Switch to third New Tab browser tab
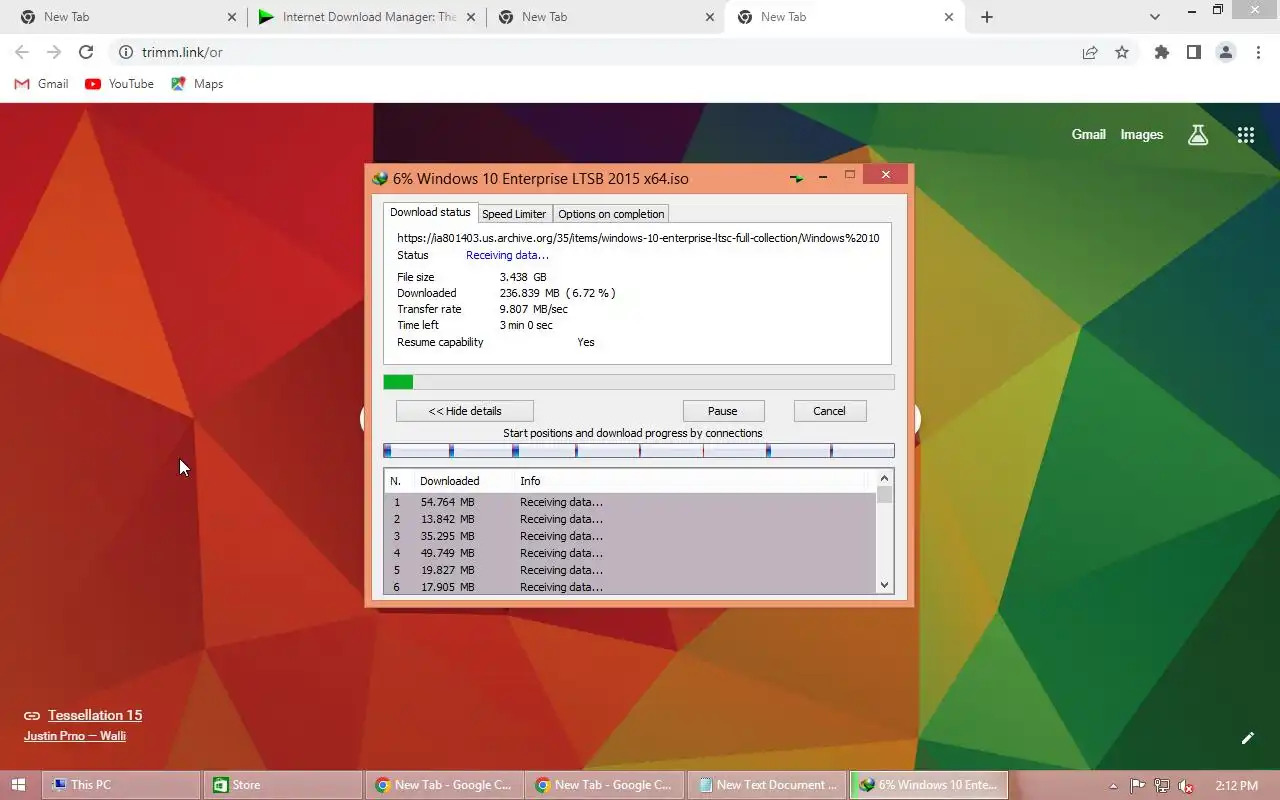1280x800 pixels. tap(843, 17)
